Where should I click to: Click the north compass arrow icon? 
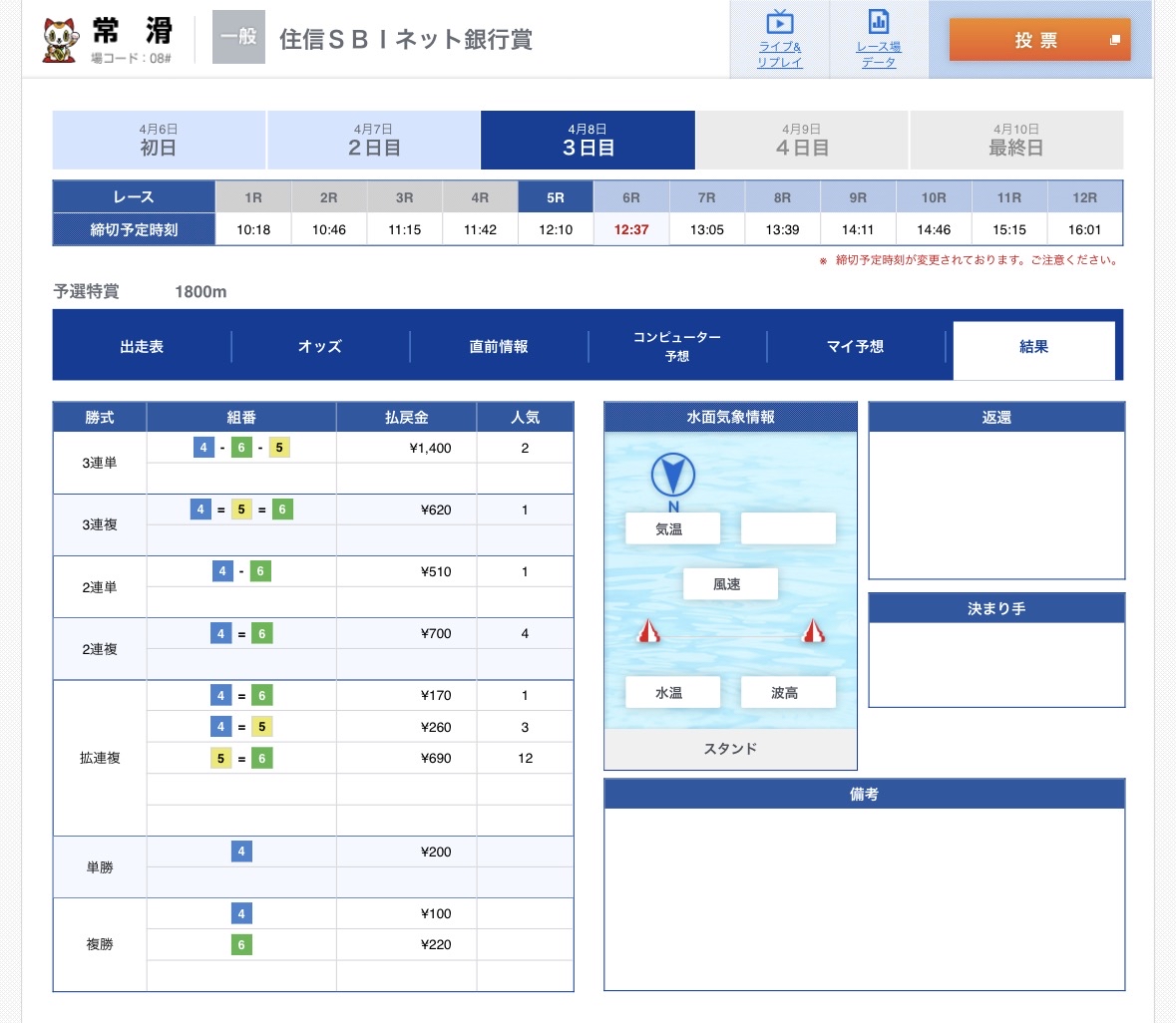tap(673, 476)
